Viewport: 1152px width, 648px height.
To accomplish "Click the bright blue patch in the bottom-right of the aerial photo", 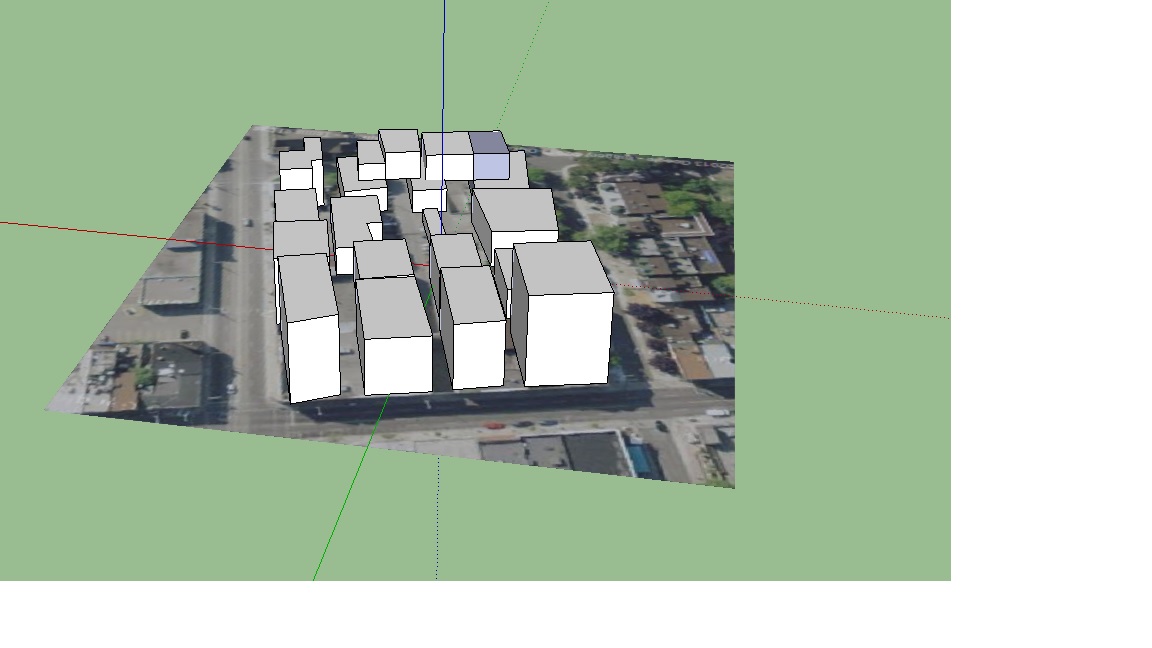I will (640, 461).
